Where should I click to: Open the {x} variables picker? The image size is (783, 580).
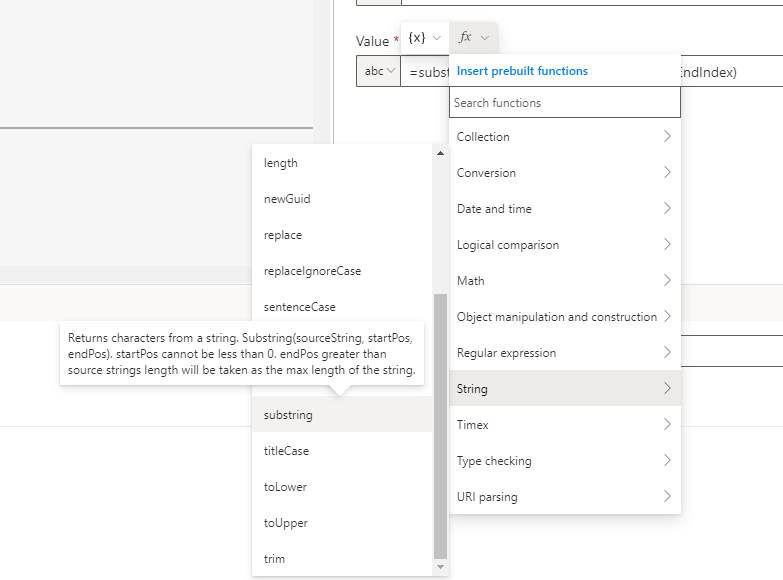(x=424, y=37)
